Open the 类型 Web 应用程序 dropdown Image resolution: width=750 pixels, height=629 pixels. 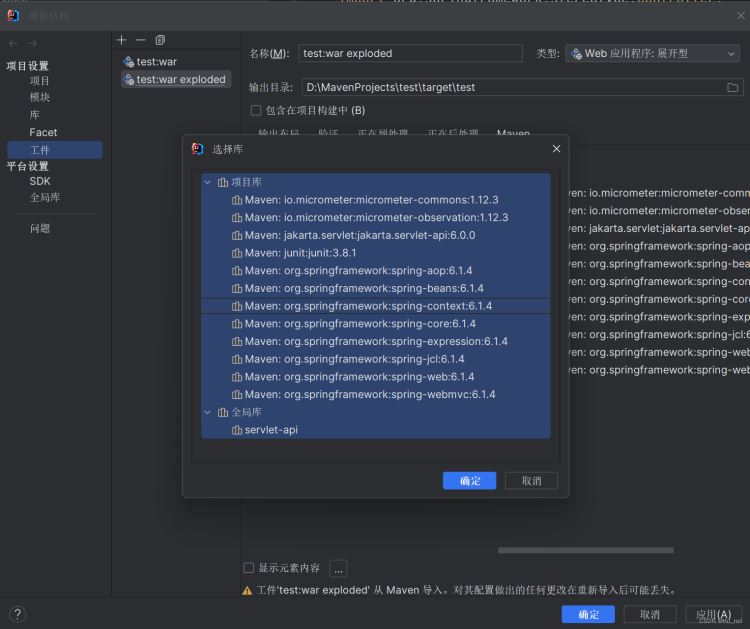tap(652, 54)
